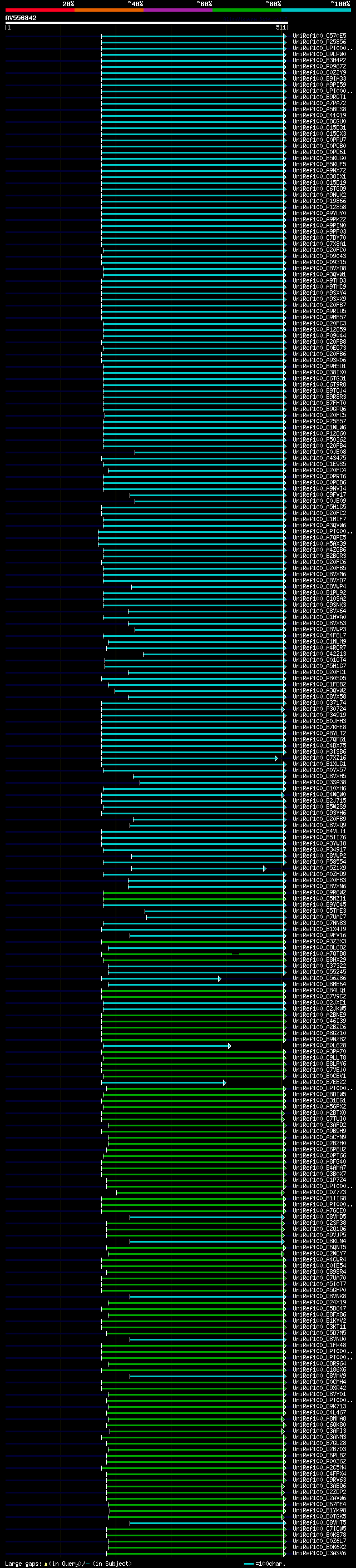Click the UniRef100_Q8VX64 entry

319,611
